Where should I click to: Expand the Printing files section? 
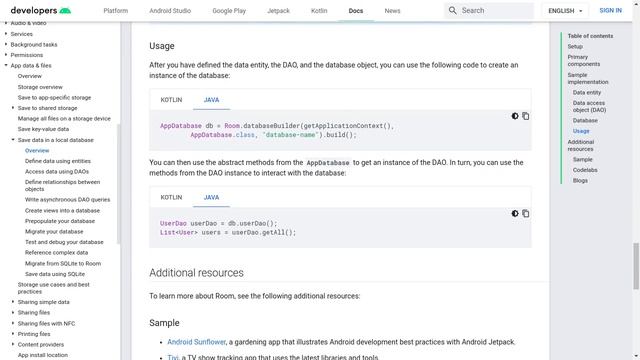tap(13, 334)
